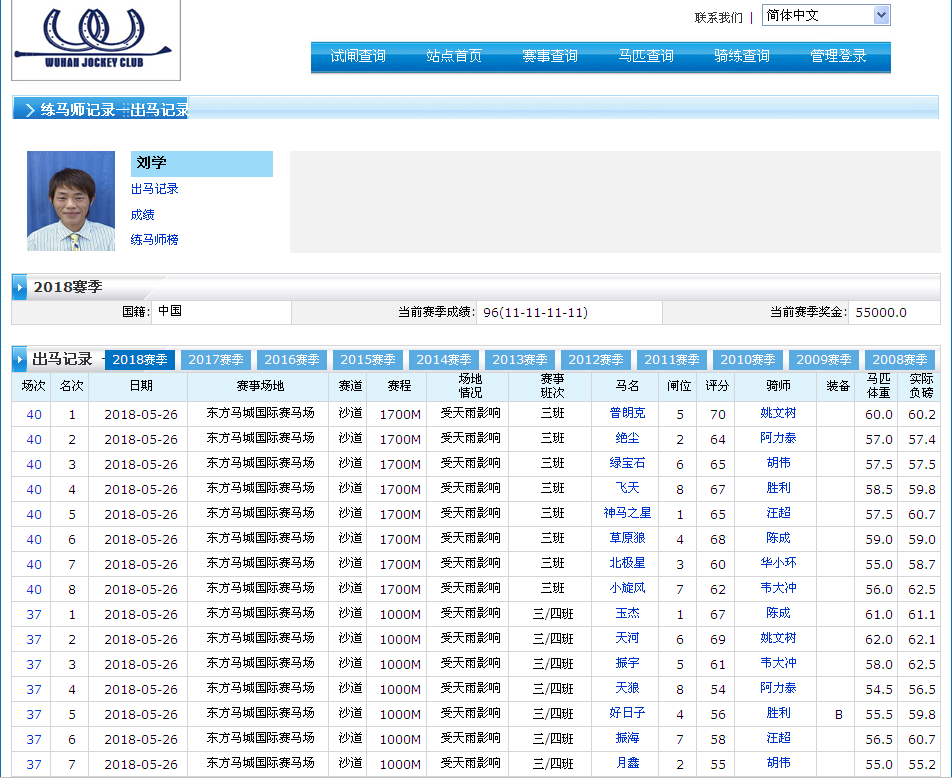
Task: Select the 2008赛季 season tab
Action: point(900,360)
